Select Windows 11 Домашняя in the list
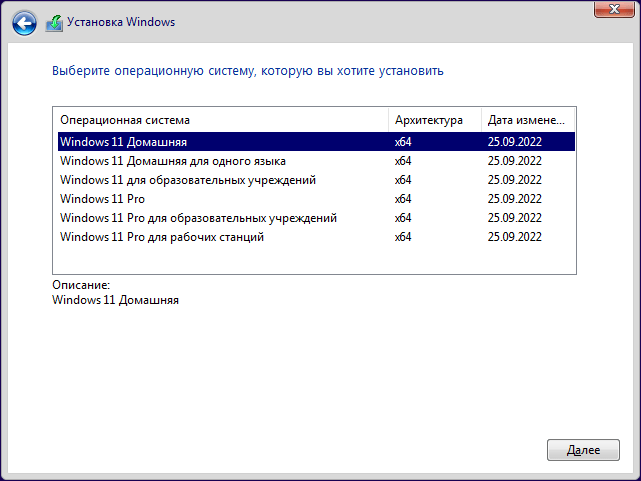This screenshot has width=641, height=481. tap(124, 142)
